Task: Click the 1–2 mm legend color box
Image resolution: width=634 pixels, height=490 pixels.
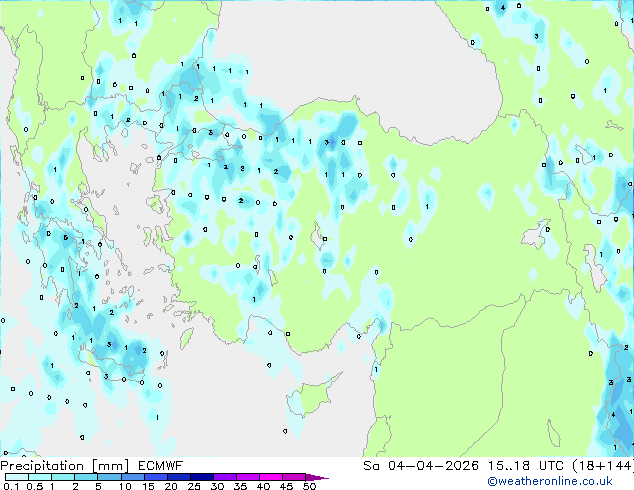Action: point(63,477)
